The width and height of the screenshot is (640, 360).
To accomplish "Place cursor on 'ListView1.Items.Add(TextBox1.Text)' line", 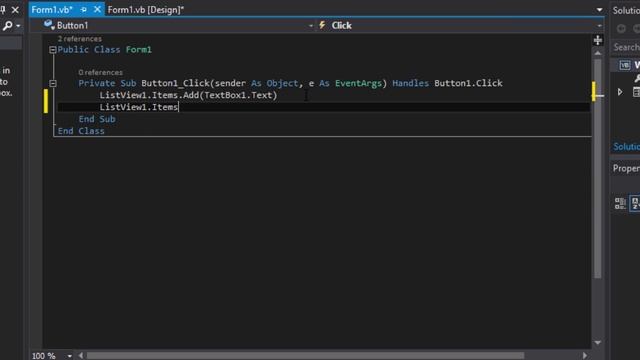I will 188,95.
